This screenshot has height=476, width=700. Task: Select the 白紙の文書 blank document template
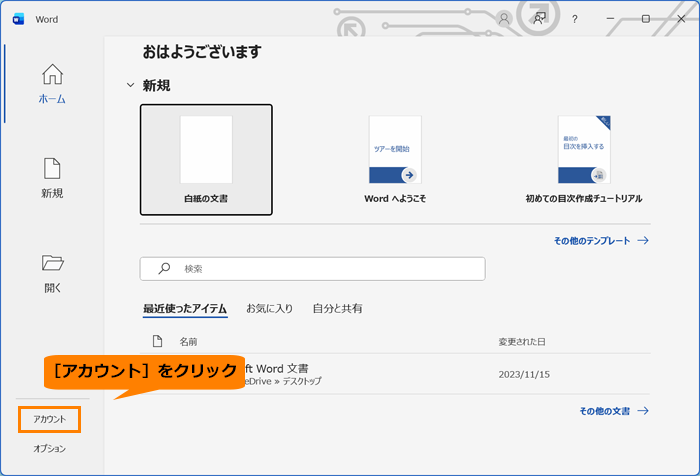point(206,160)
